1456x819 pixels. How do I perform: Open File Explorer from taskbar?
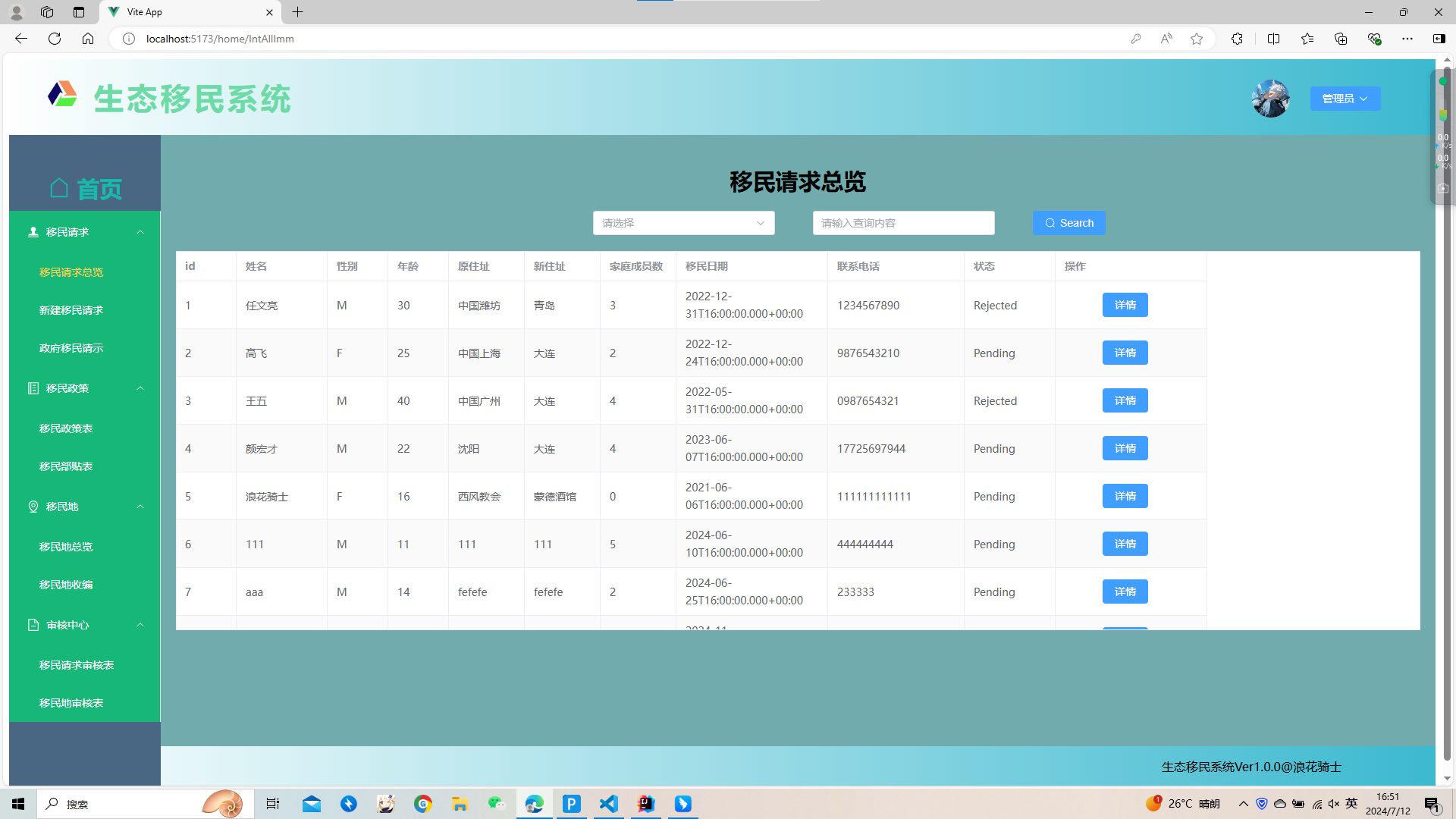click(460, 804)
